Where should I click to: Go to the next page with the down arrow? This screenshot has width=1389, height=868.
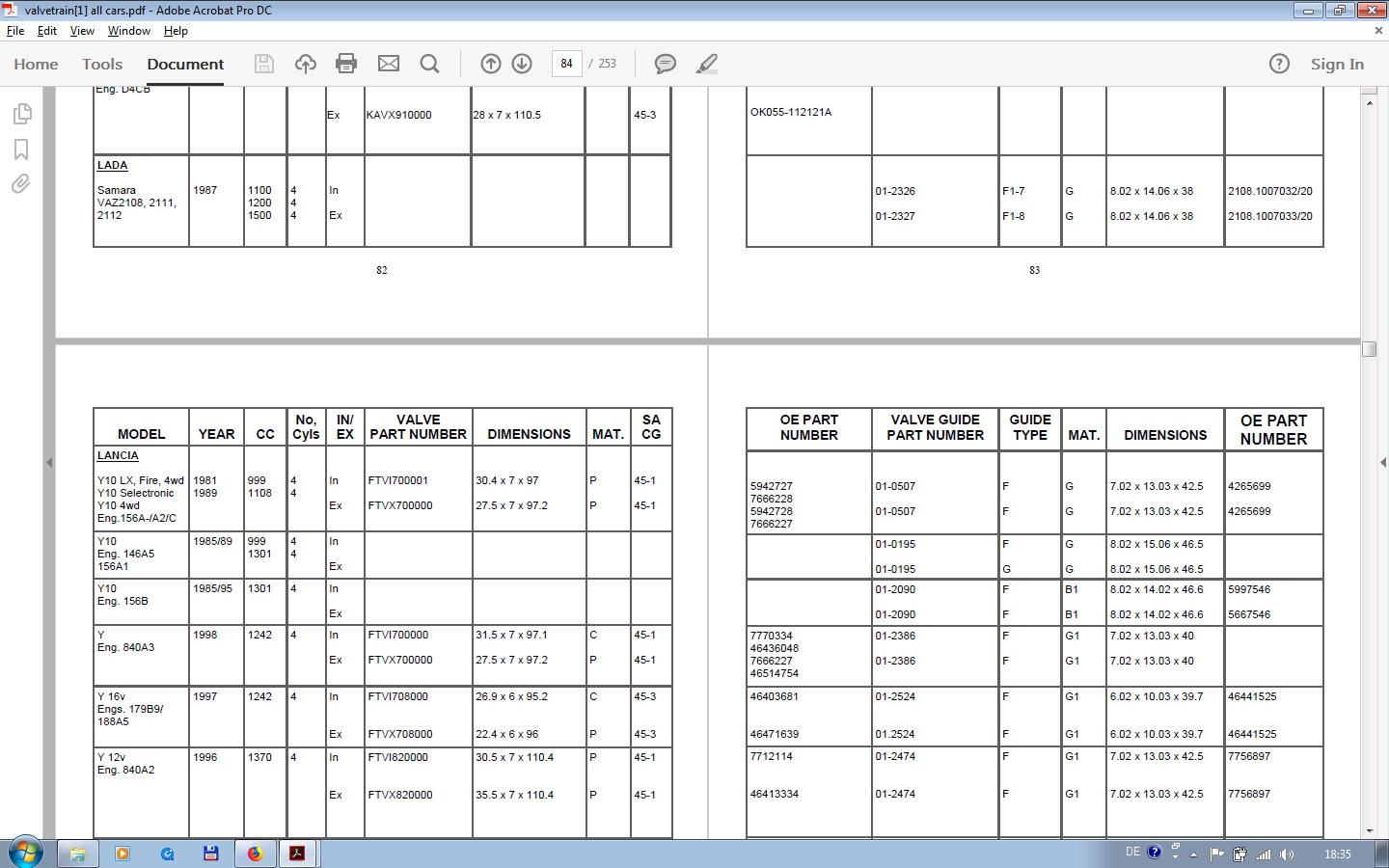[x=522, y=64]
